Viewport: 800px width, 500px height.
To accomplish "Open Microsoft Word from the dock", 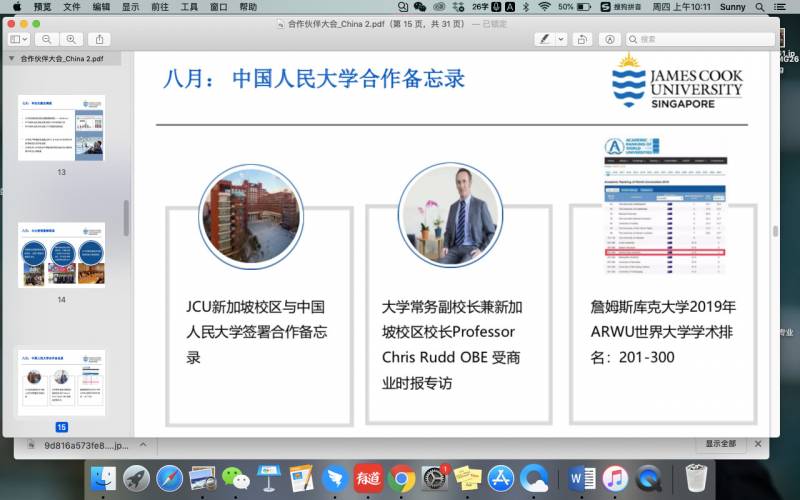I will pos(582,478).
